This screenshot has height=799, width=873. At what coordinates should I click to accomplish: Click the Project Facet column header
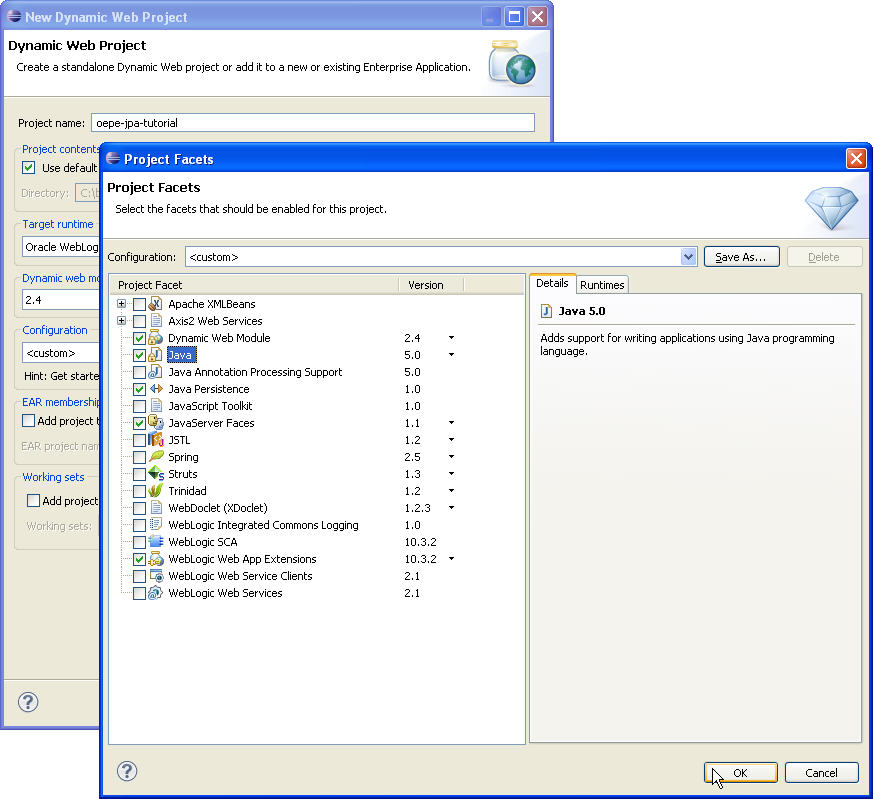(x=254, y=285)
